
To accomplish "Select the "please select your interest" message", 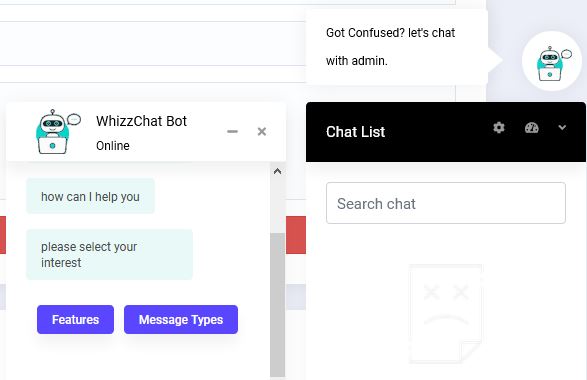I will coord(109,255).
